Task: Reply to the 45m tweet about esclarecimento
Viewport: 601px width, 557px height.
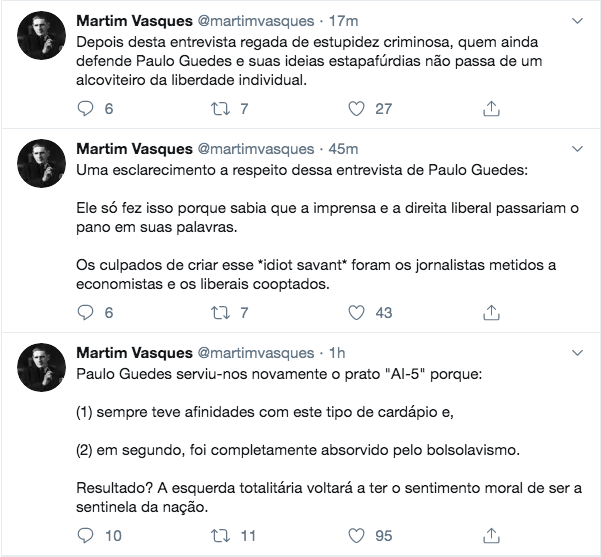Action: (85, 312)
